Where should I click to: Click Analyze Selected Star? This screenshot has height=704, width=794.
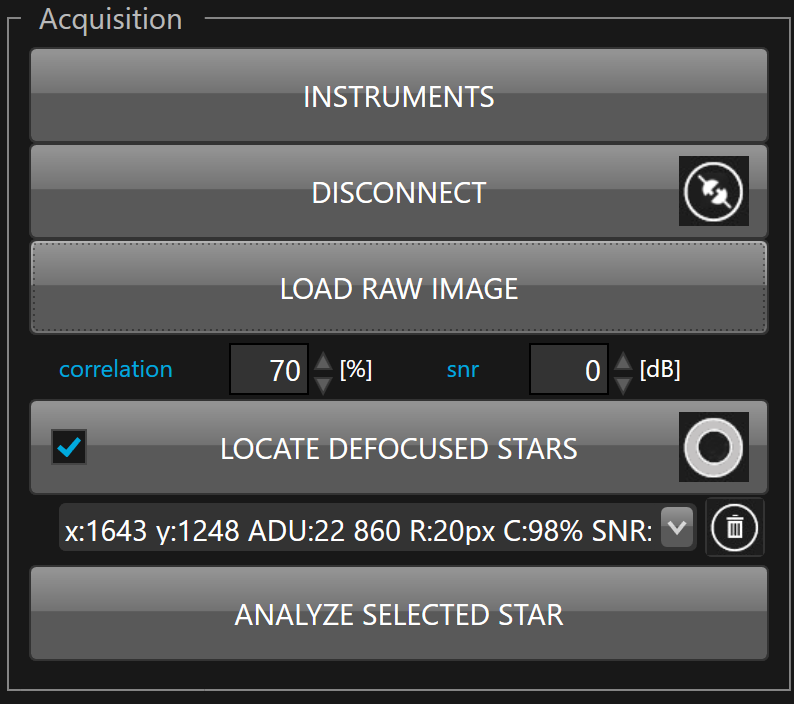tap(398, 614)
